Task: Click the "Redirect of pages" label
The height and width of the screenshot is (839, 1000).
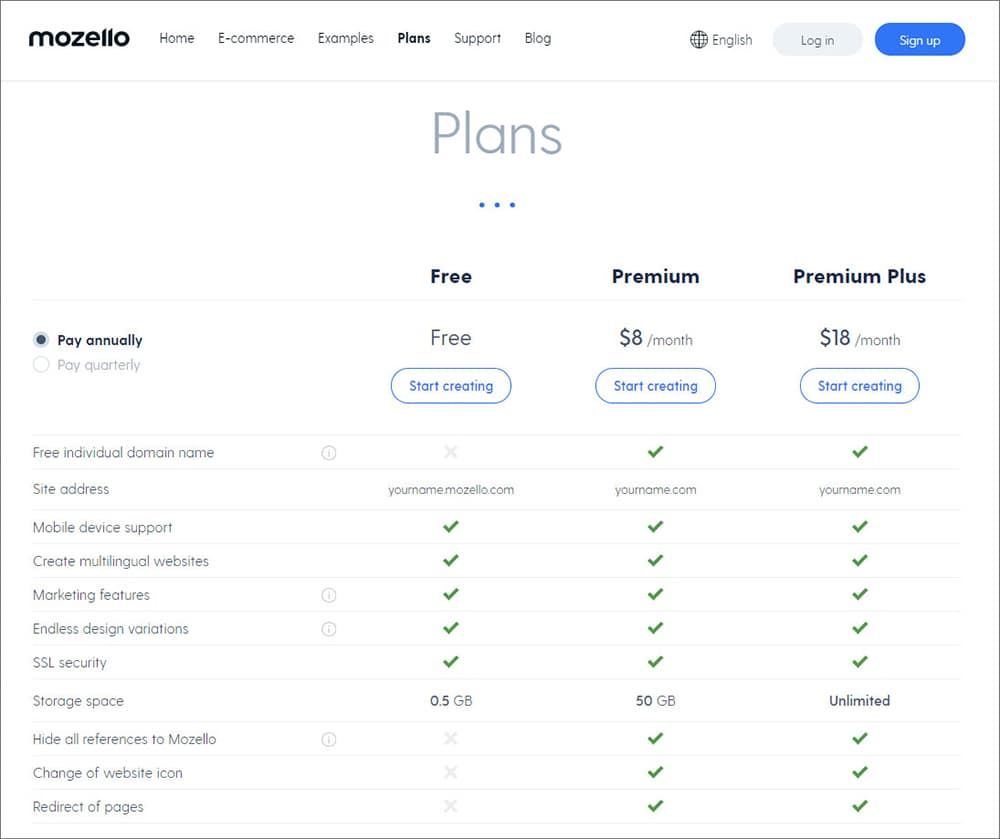Action: point(88,806)
